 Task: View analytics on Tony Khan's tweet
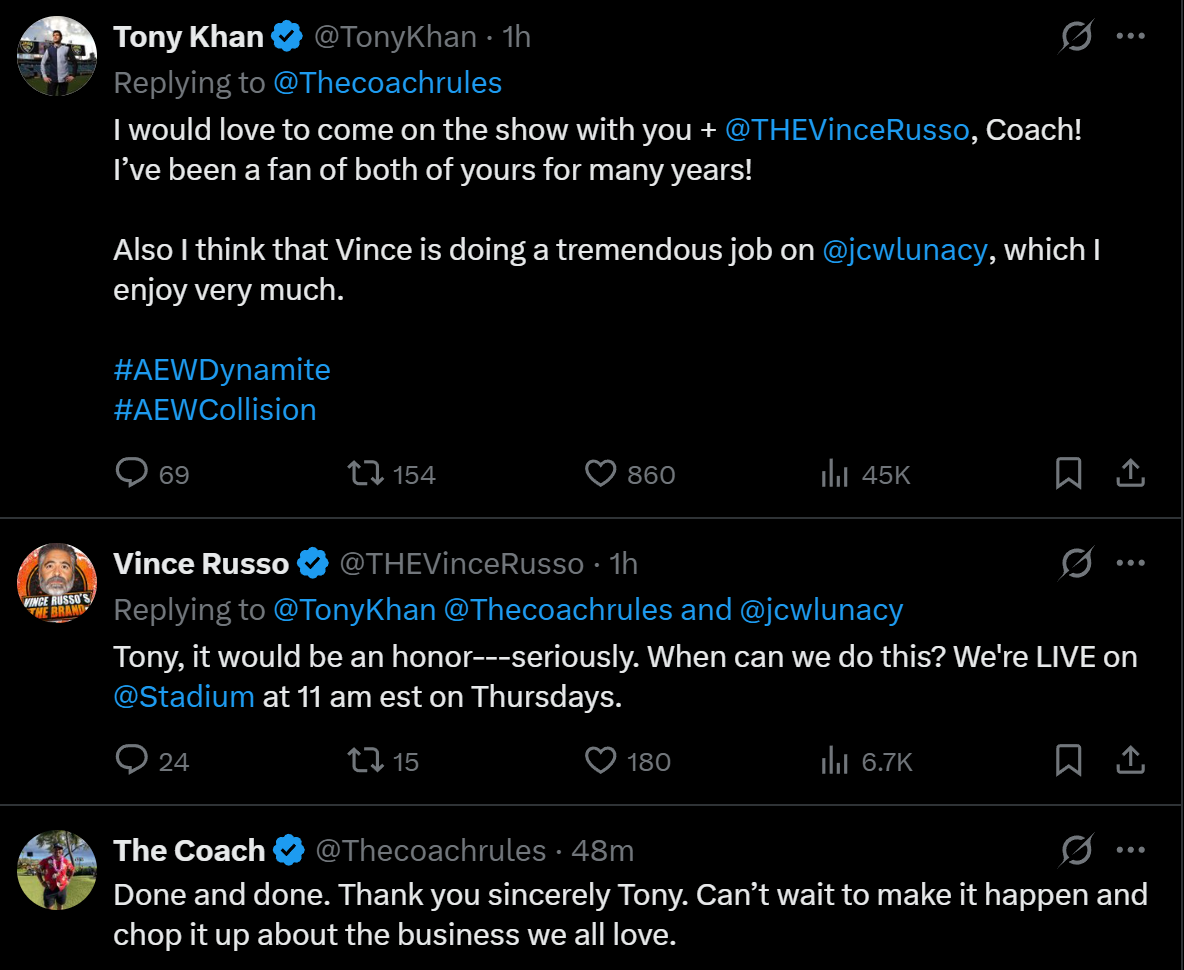[834, 473]
